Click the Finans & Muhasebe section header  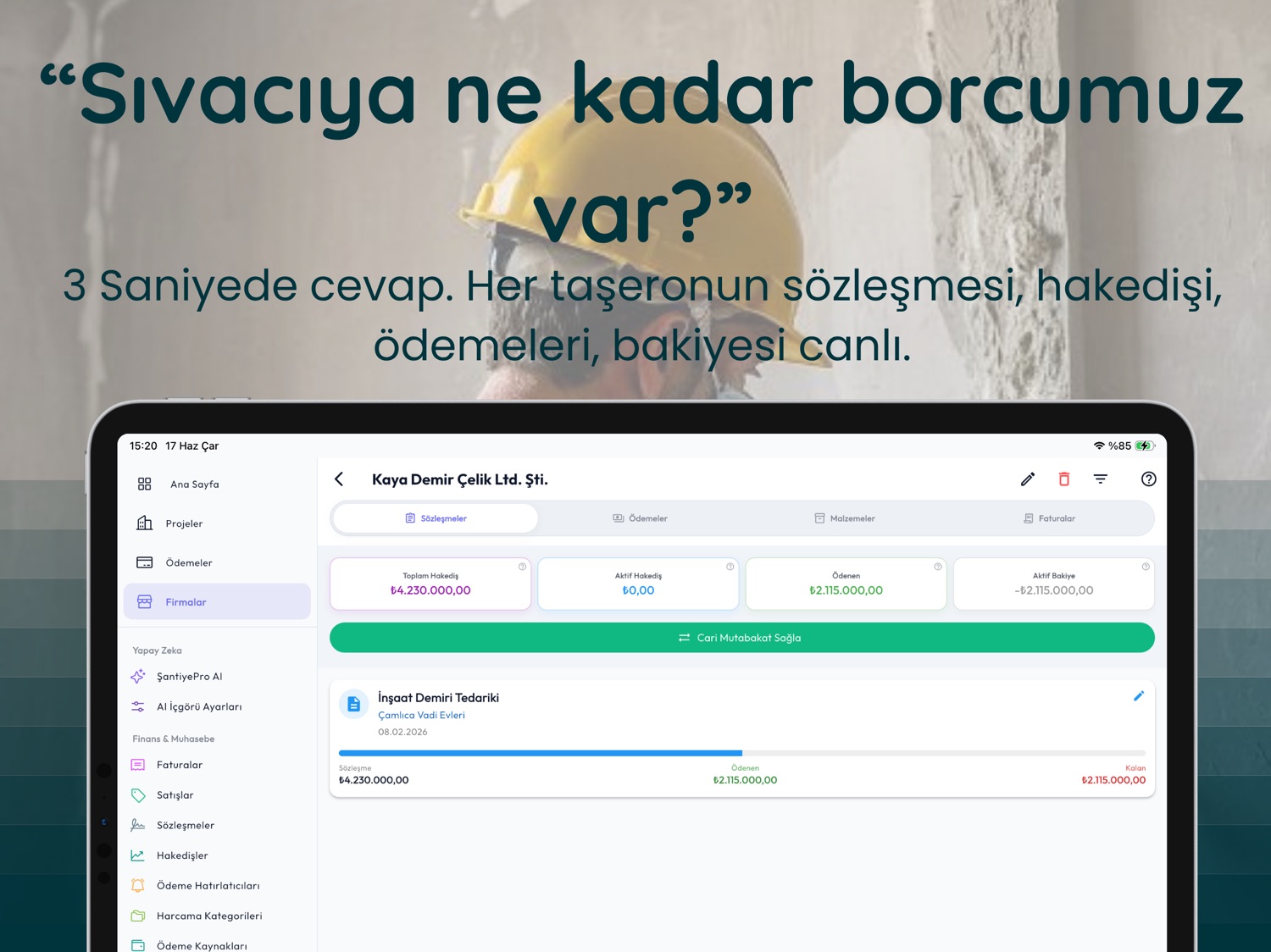tap(174, 739)
